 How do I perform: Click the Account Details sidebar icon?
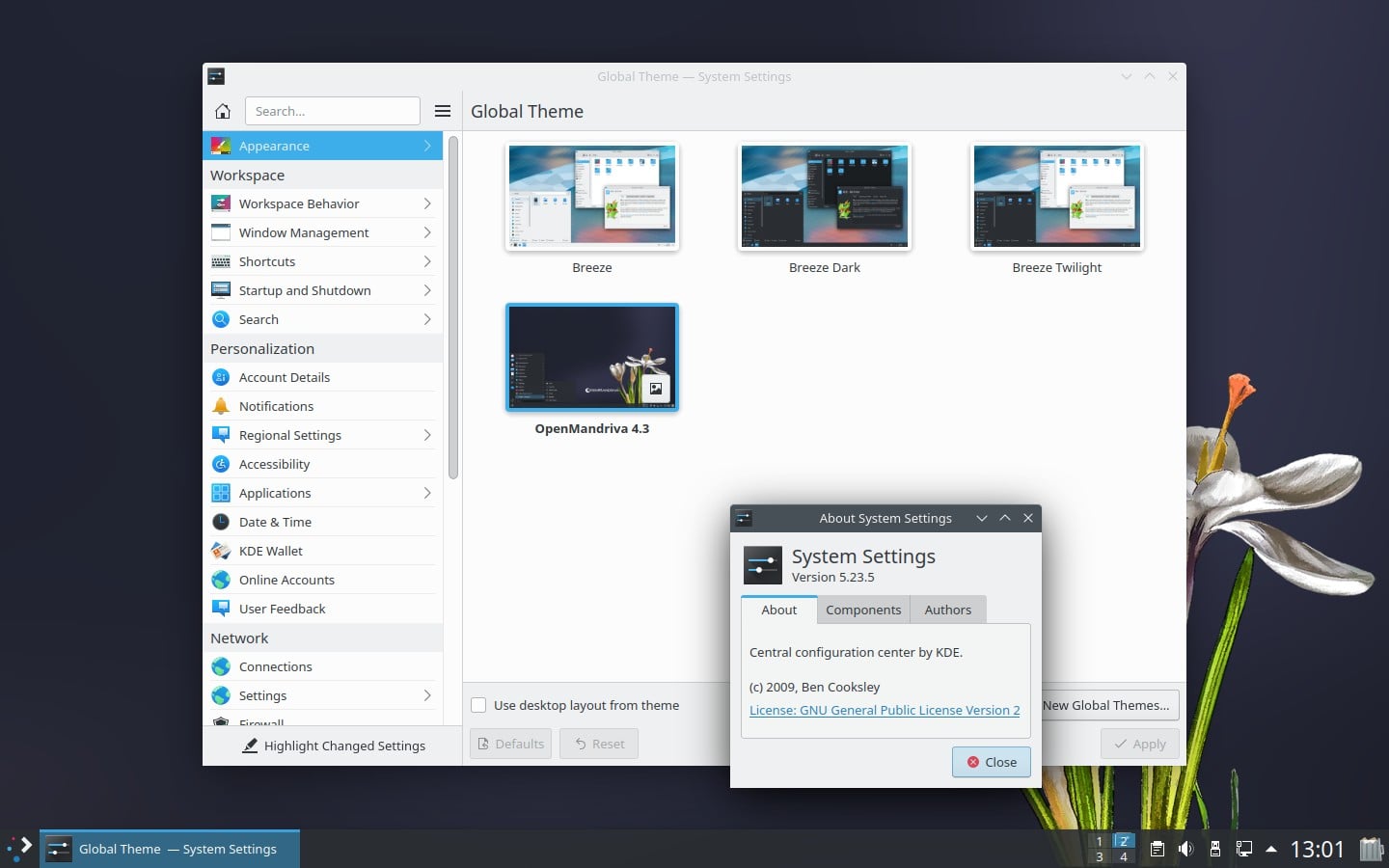[221, 377]
